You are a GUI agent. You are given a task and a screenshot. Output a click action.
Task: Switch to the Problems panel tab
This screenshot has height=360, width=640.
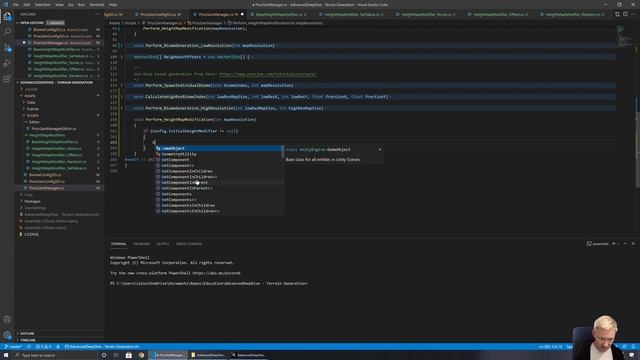[141, 244]
